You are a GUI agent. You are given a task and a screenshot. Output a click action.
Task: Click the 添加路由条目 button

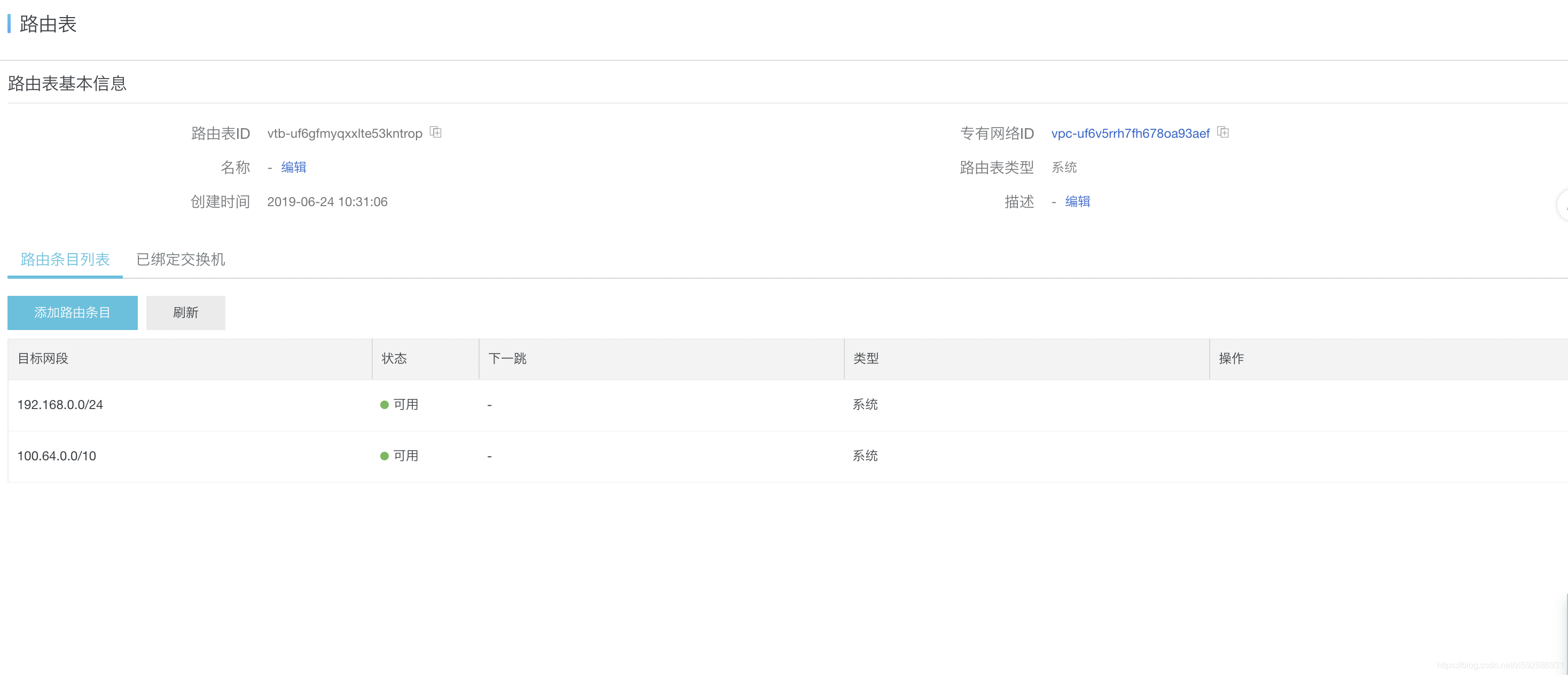[73, 313]
